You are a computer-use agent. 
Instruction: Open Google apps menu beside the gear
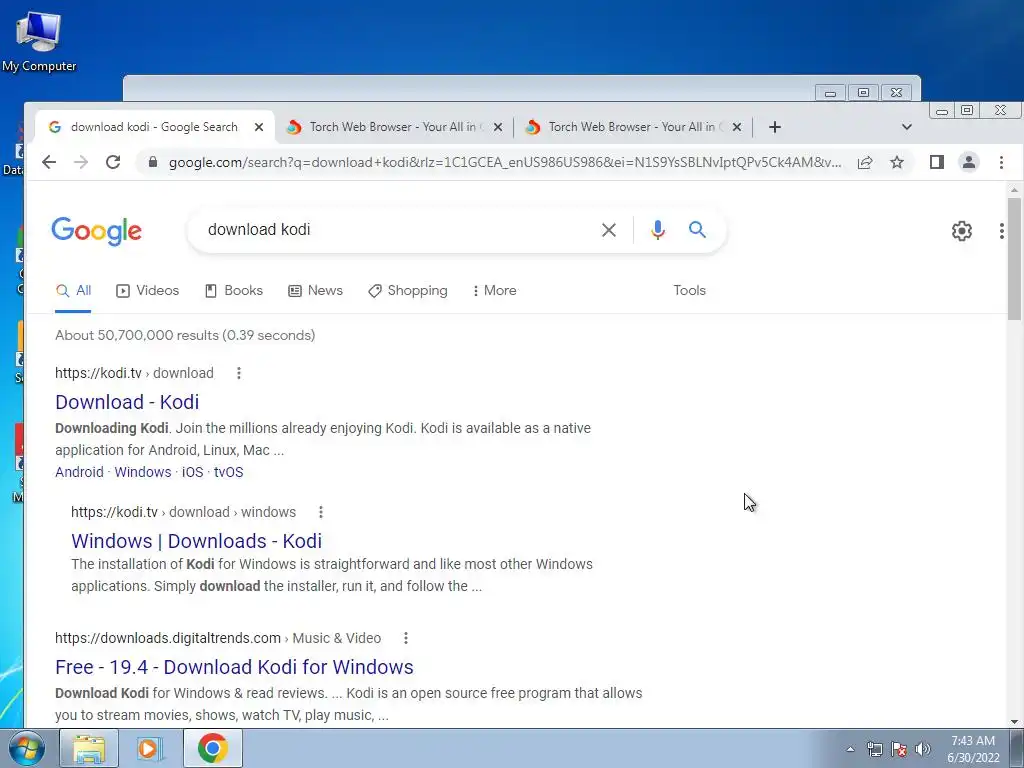[x=1001, y=231]
